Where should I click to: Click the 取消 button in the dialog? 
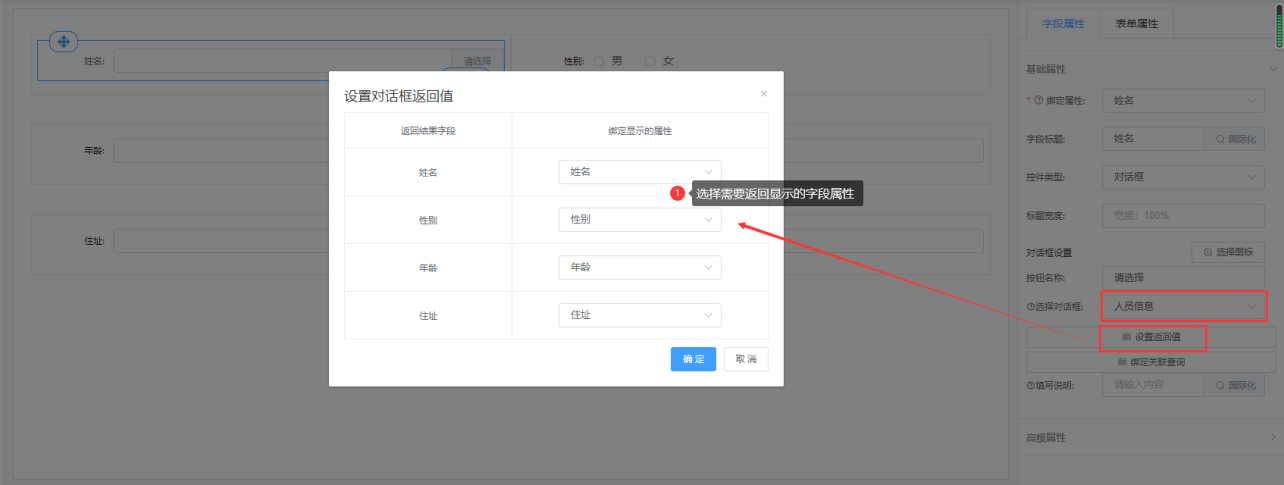(x=746, y=359)
